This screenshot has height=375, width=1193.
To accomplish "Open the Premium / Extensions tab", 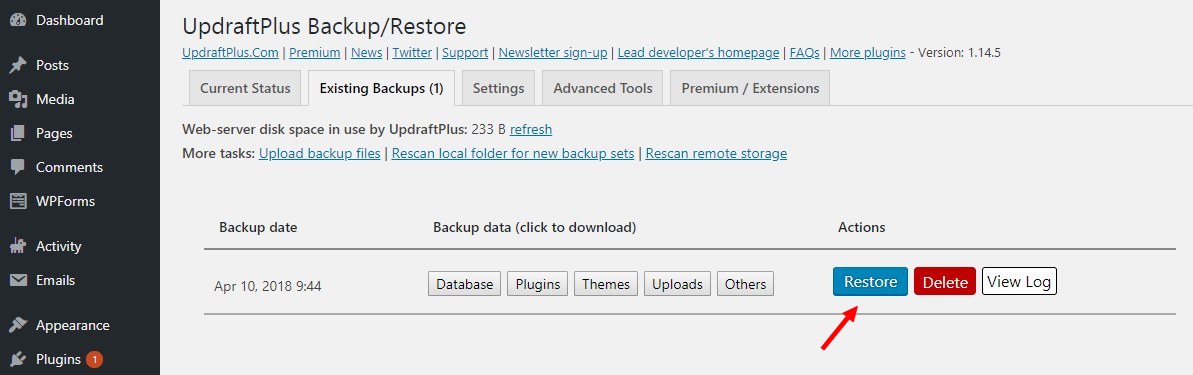I will pos(750,88).
